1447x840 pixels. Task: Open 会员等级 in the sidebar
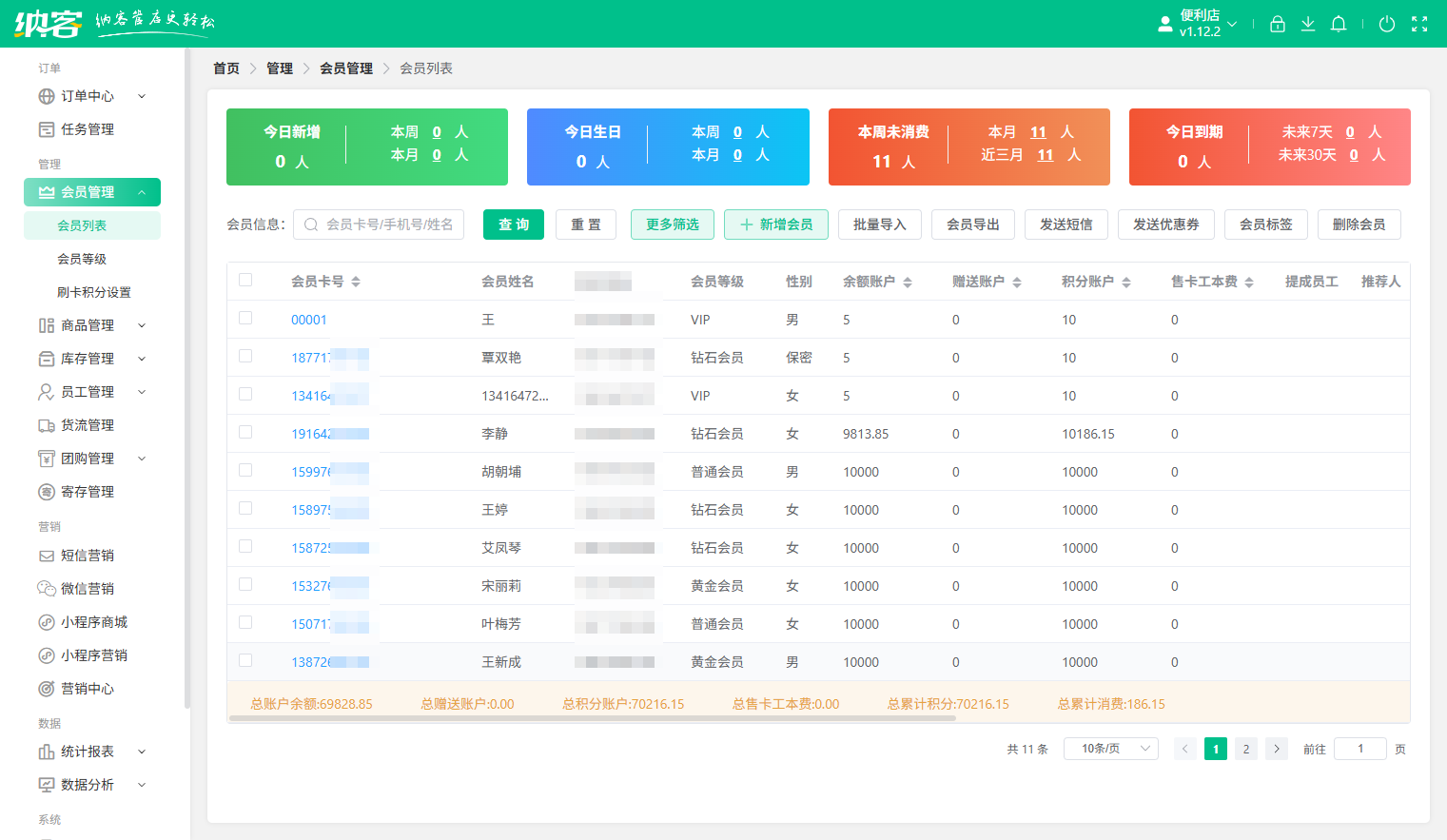[x=82, y=259]
